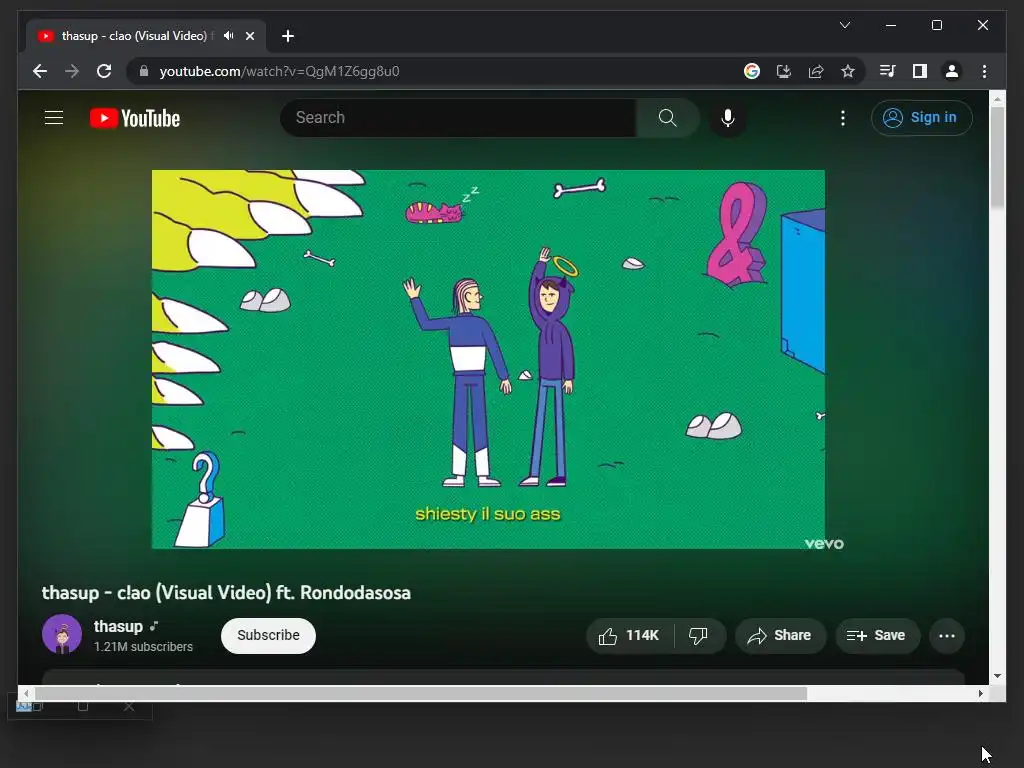Click the page vertical scrollbar thumb

[x=997, y=157]
